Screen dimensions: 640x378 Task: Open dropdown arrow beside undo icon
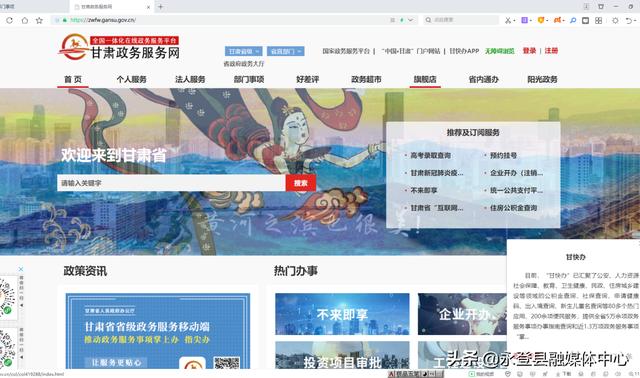635,21
